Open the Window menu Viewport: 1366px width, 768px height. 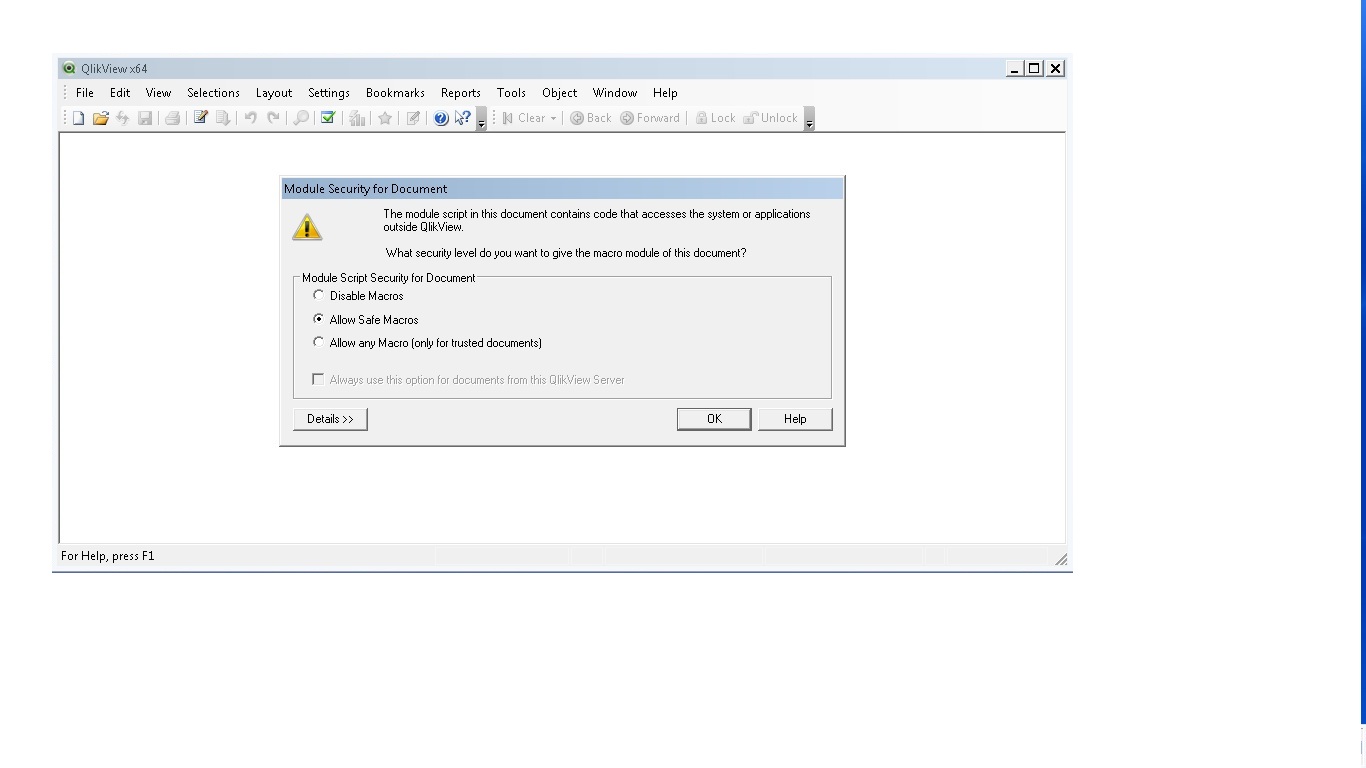click(x=615, y=93)
